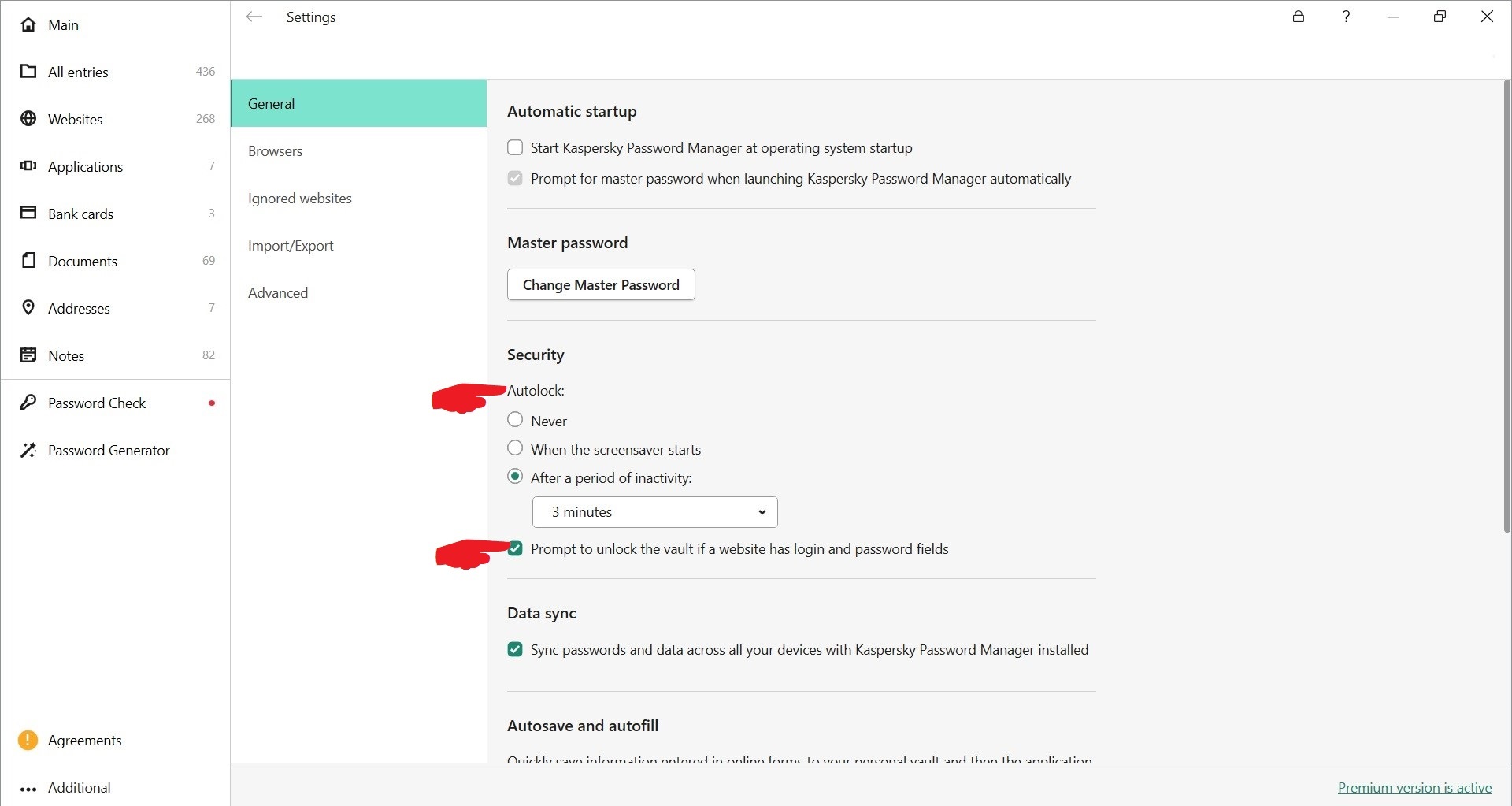Open the 3 minutes inactivity dropdown
Screen dimensions: 1512x806
655,512
